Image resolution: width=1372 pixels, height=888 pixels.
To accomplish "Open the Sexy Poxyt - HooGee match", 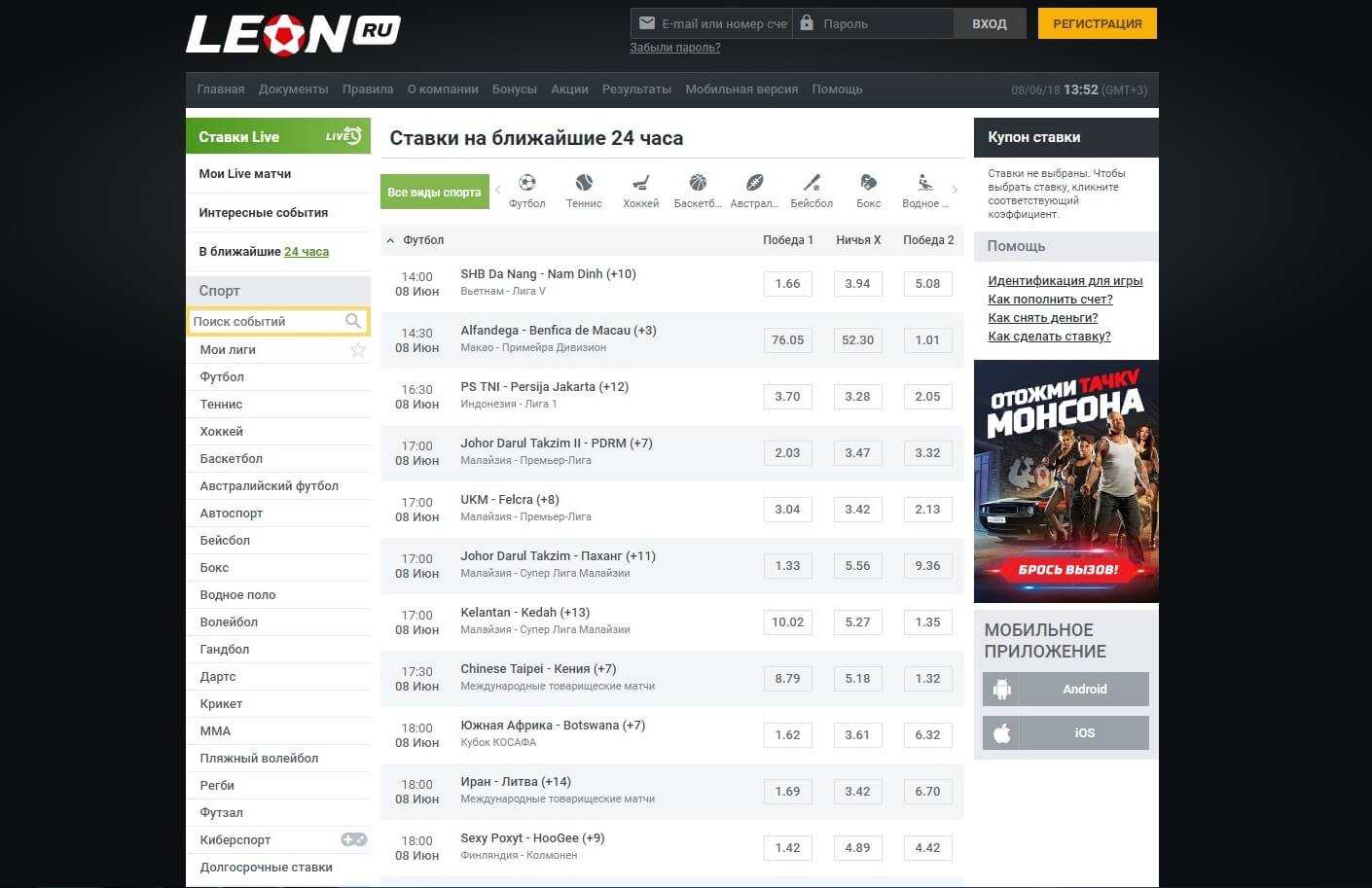I will [532, 838].
